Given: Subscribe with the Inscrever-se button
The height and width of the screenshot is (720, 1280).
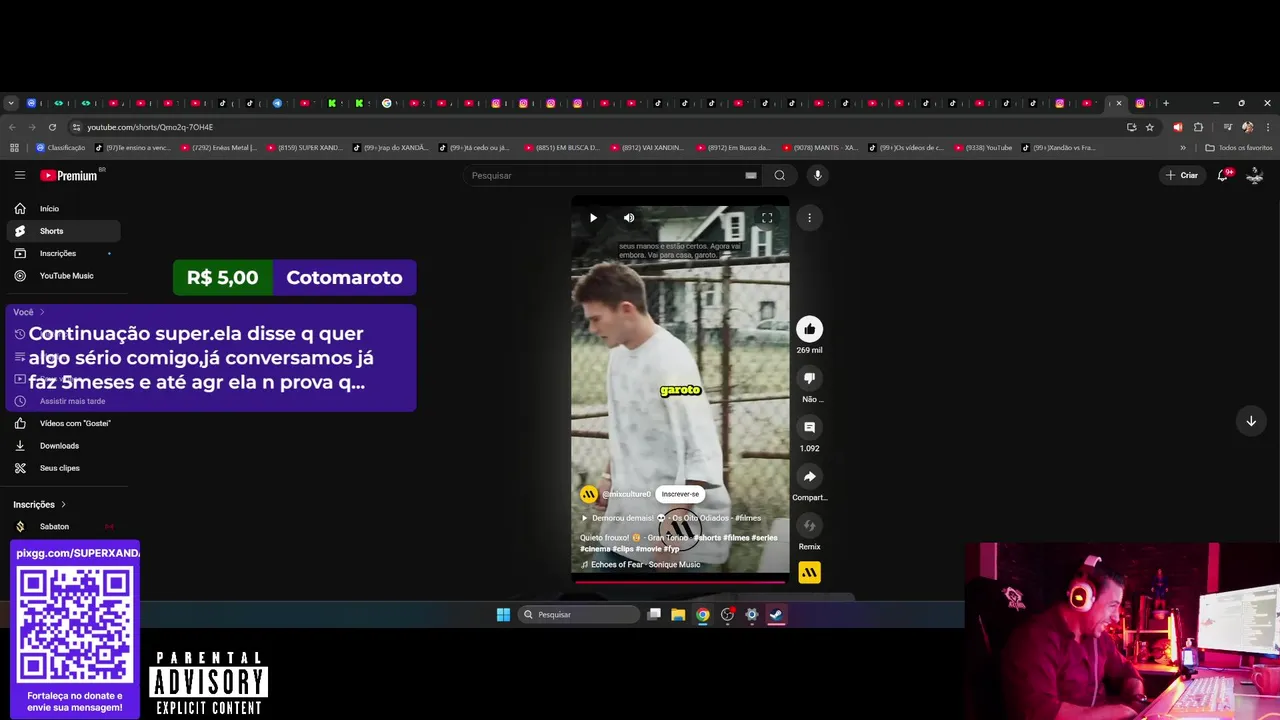Looking at the screenshot, I should (680, 494).
